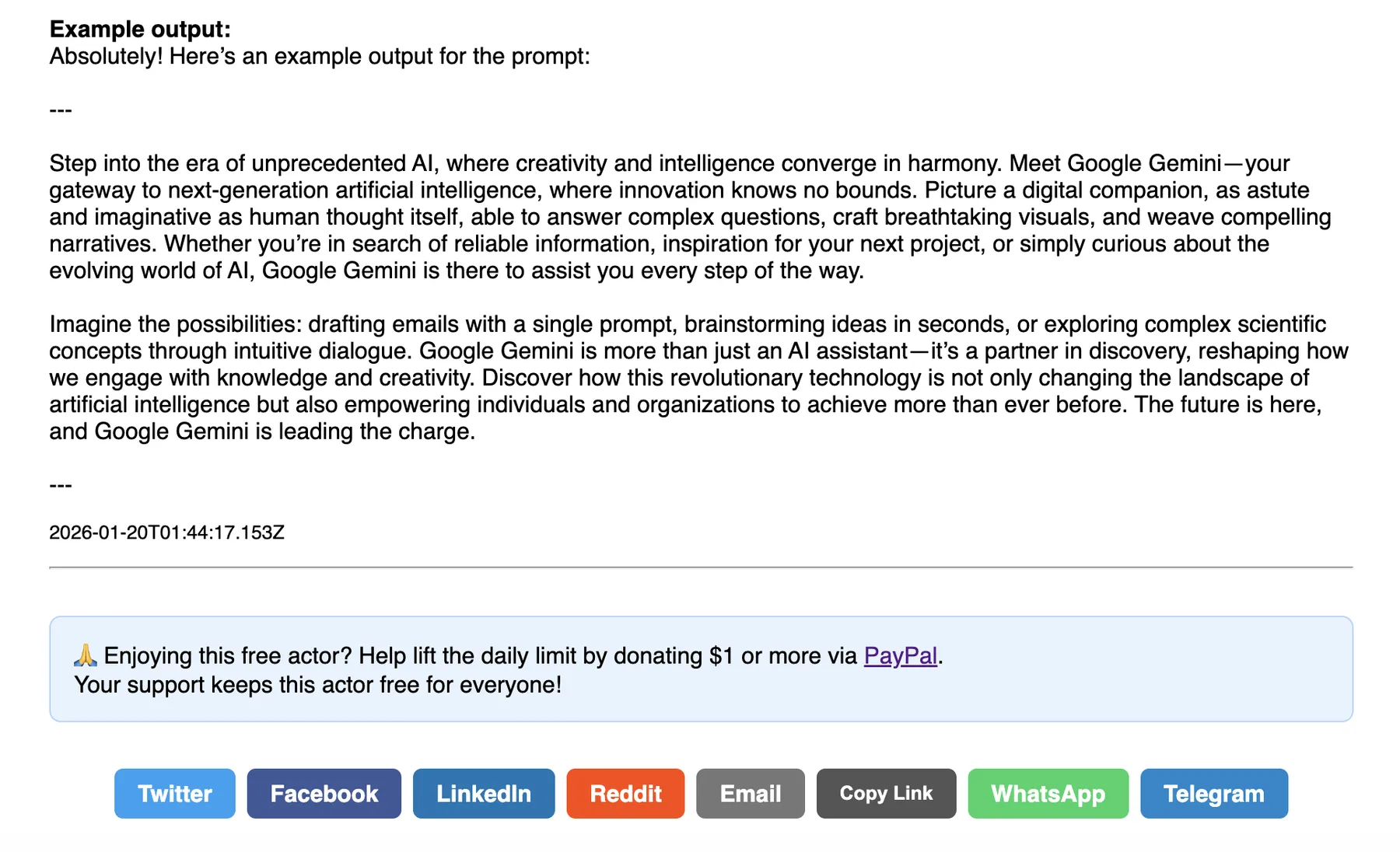
Task: Click the 2026-01-20 timestamp text
Action: tap(166, 532)
